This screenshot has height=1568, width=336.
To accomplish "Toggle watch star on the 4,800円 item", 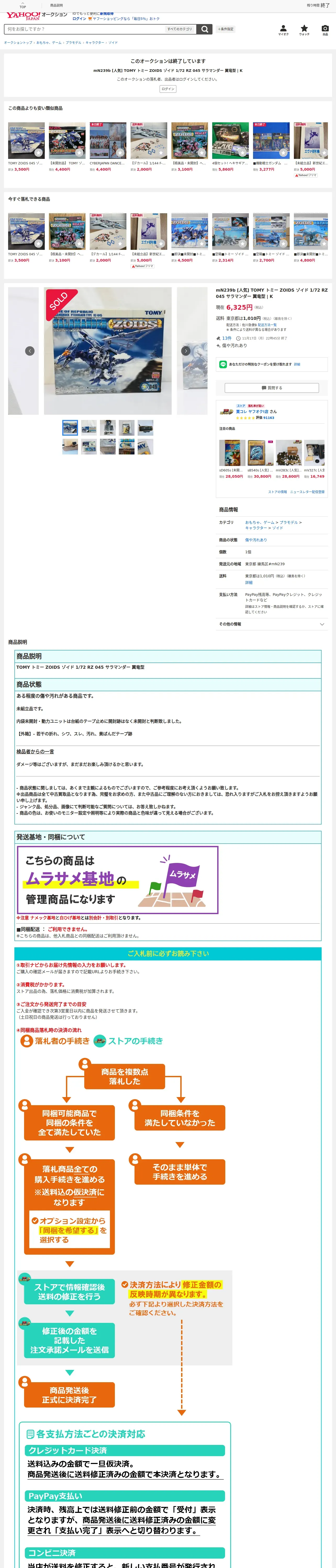I will [324, 244].
